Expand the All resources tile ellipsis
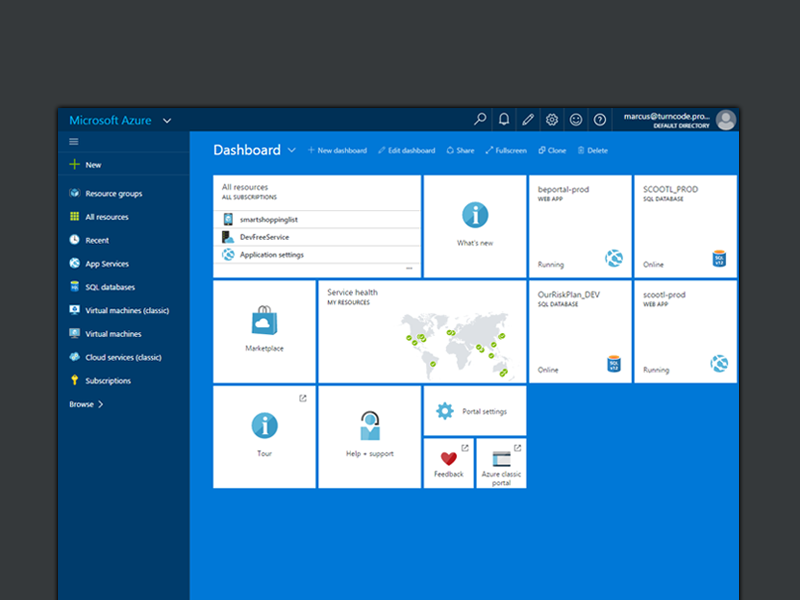 pyautogui.click(x=409, y=268)
